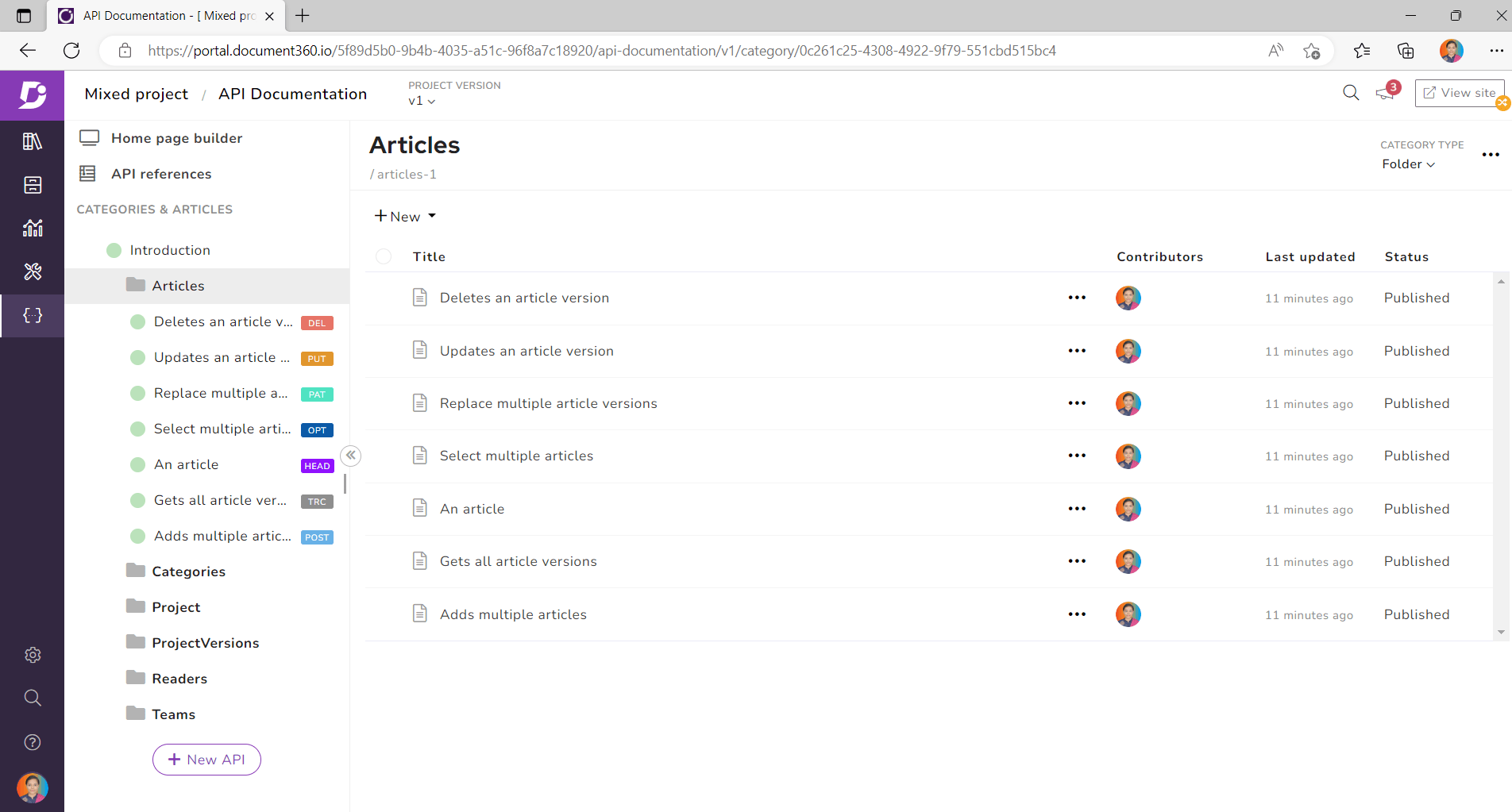
Task: Expand the Teams folder in the tree
Action: 160,714
